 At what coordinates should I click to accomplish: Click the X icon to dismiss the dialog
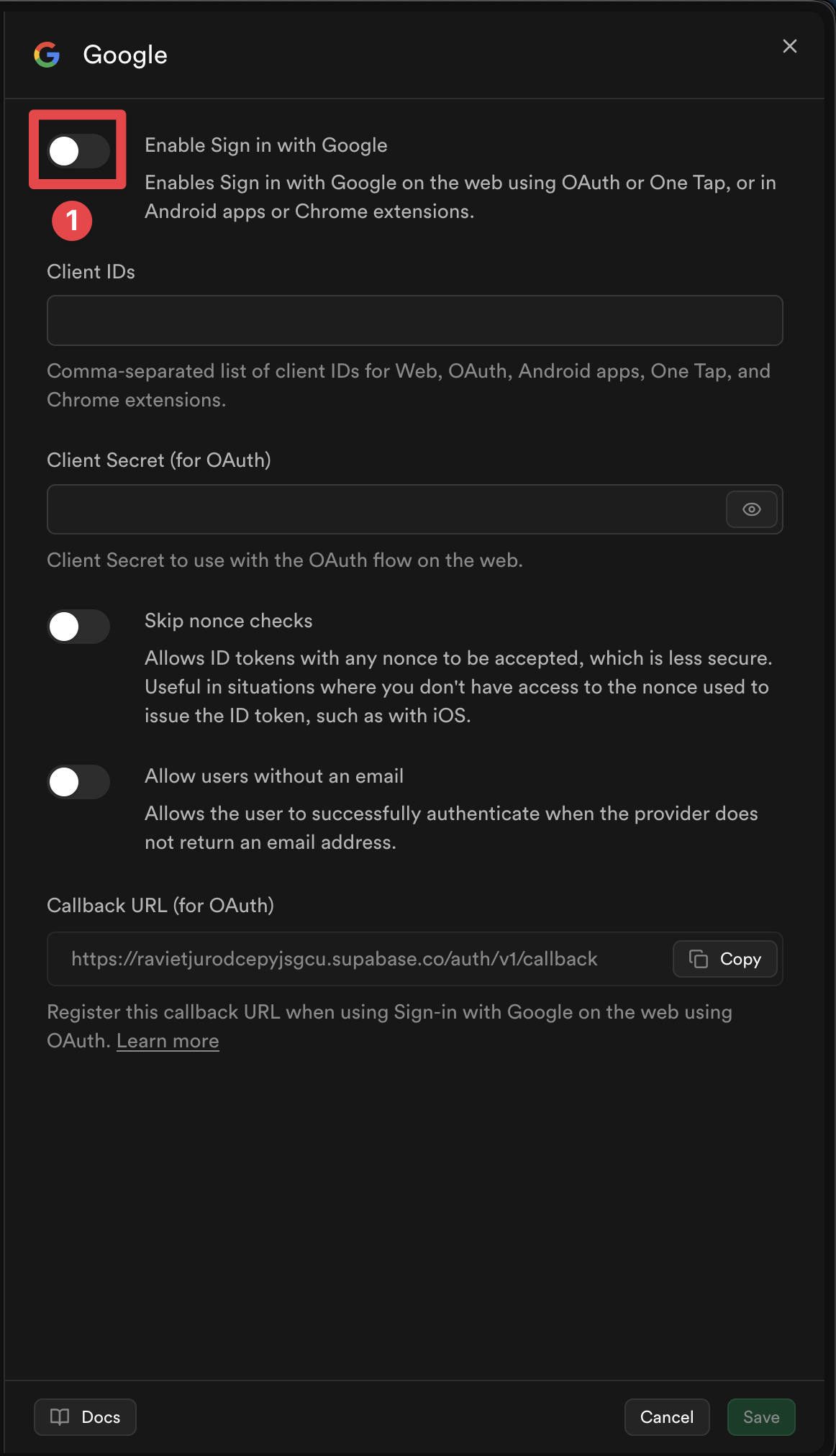pos(789,45)
